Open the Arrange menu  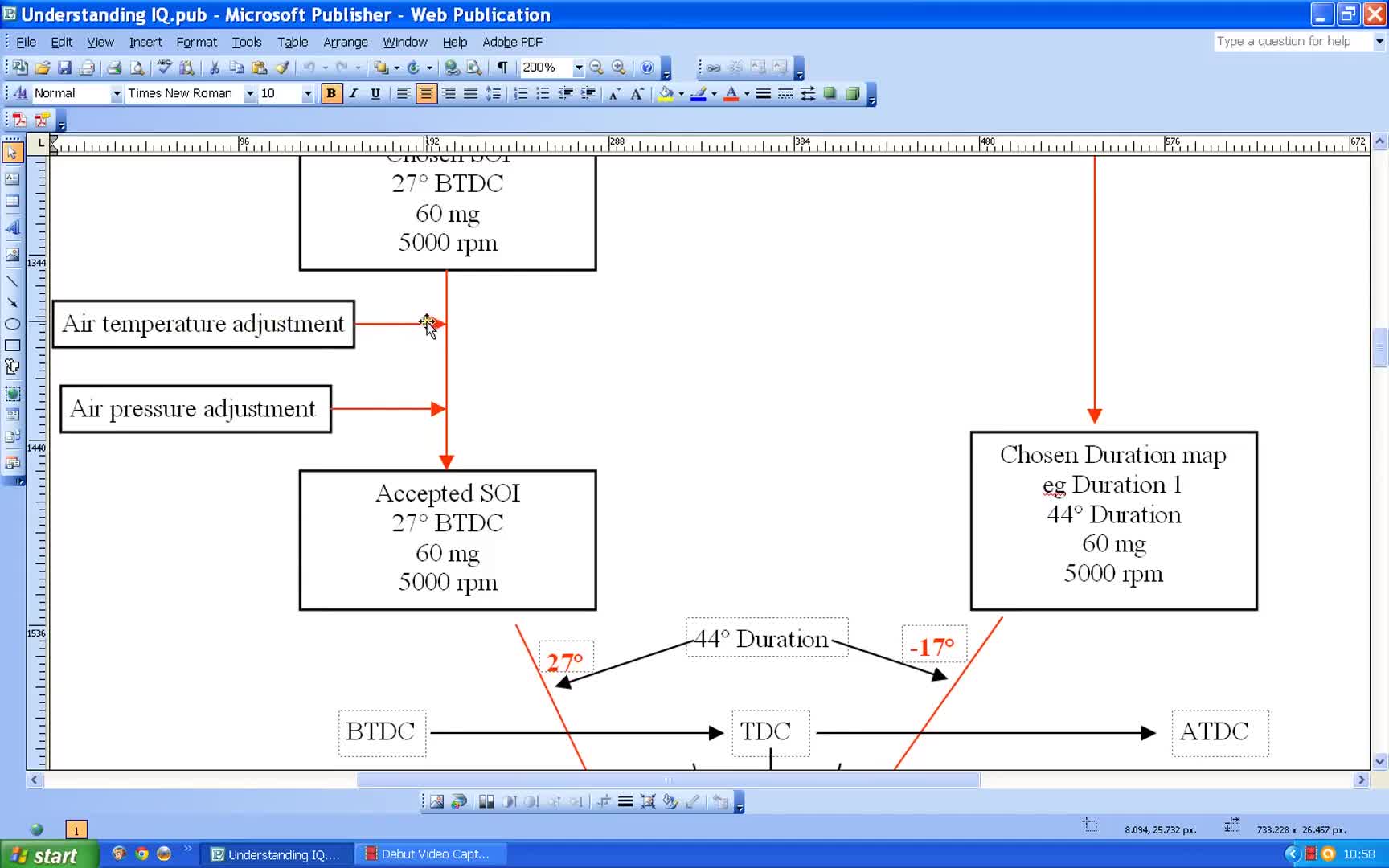tap(345, 42)
